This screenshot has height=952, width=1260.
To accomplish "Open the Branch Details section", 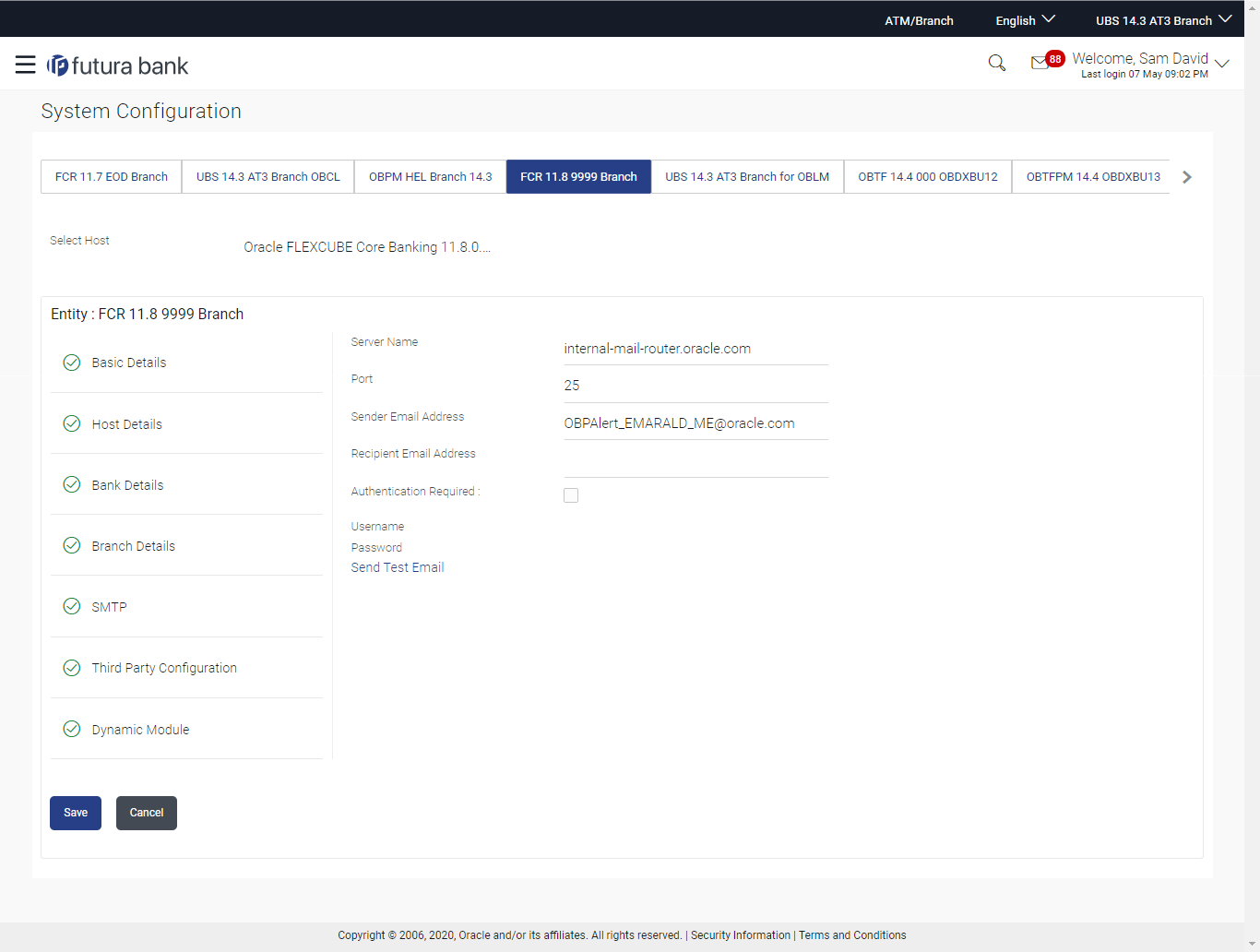I will coord(186,545).
